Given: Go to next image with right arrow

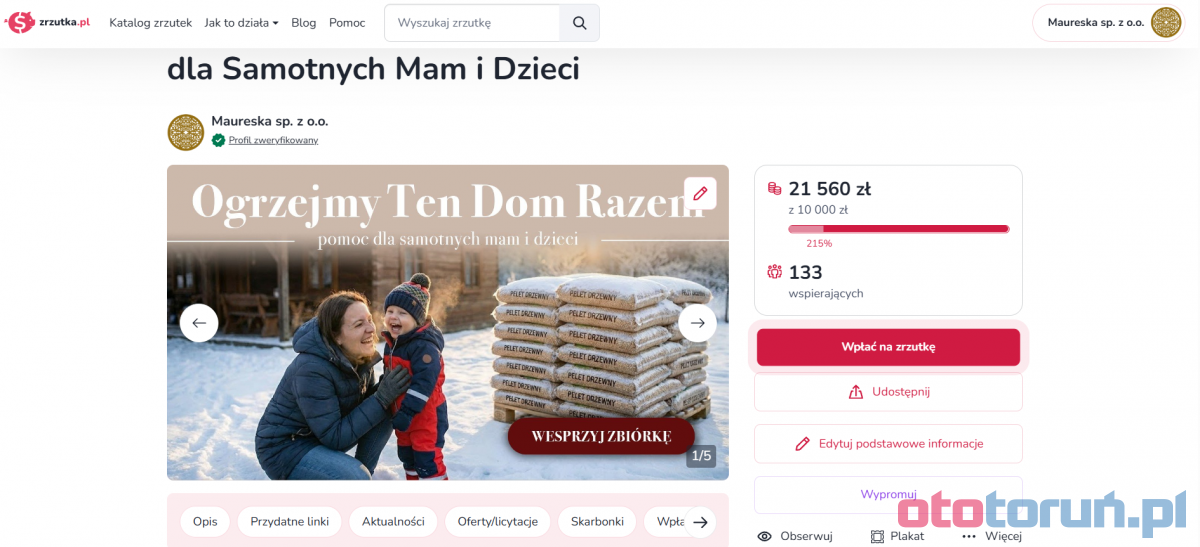Looking at the screenshot, I should click(698, 323).
